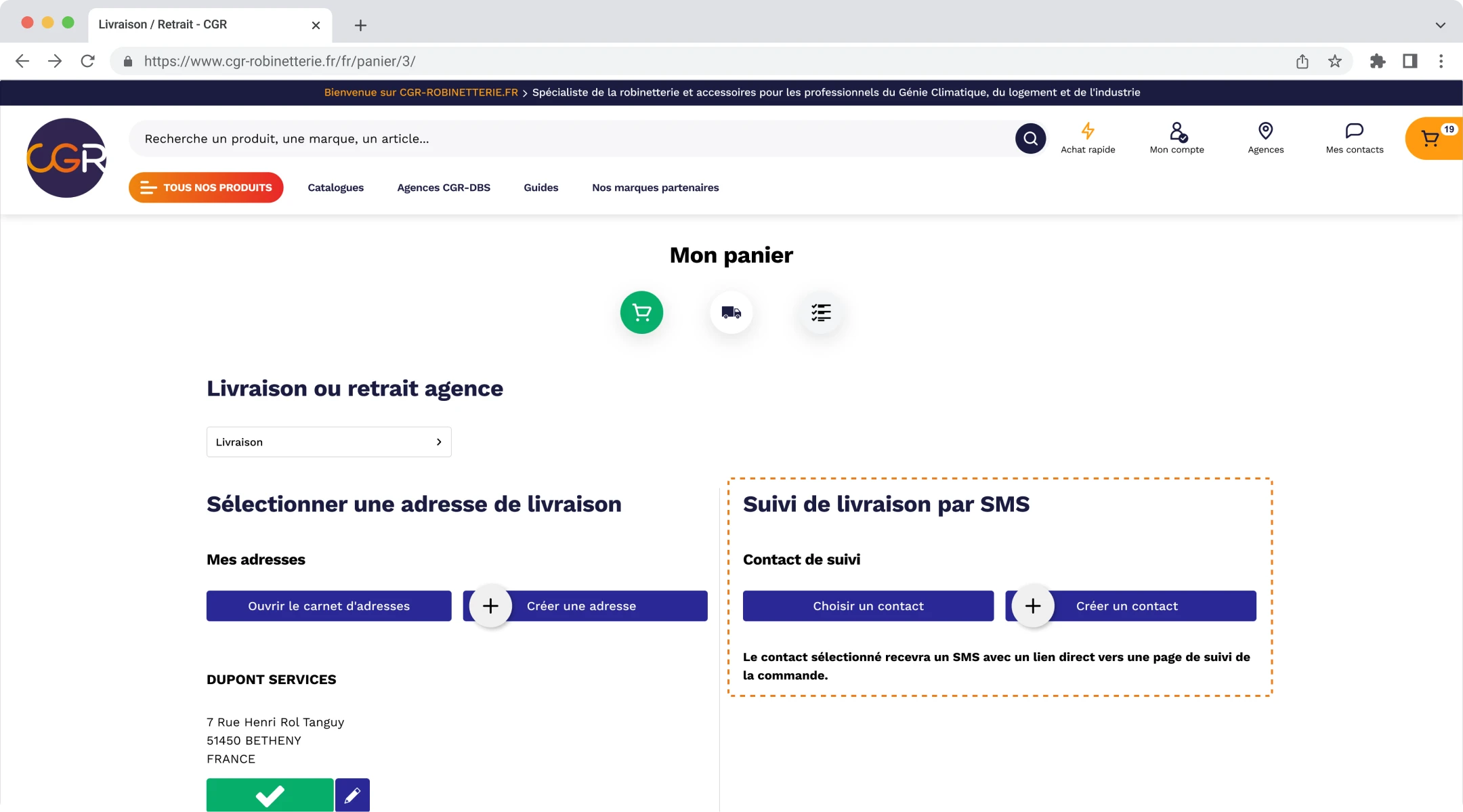Click Créer une adresse button
This screenshot has height=812, width=1463.
(585, 606)
